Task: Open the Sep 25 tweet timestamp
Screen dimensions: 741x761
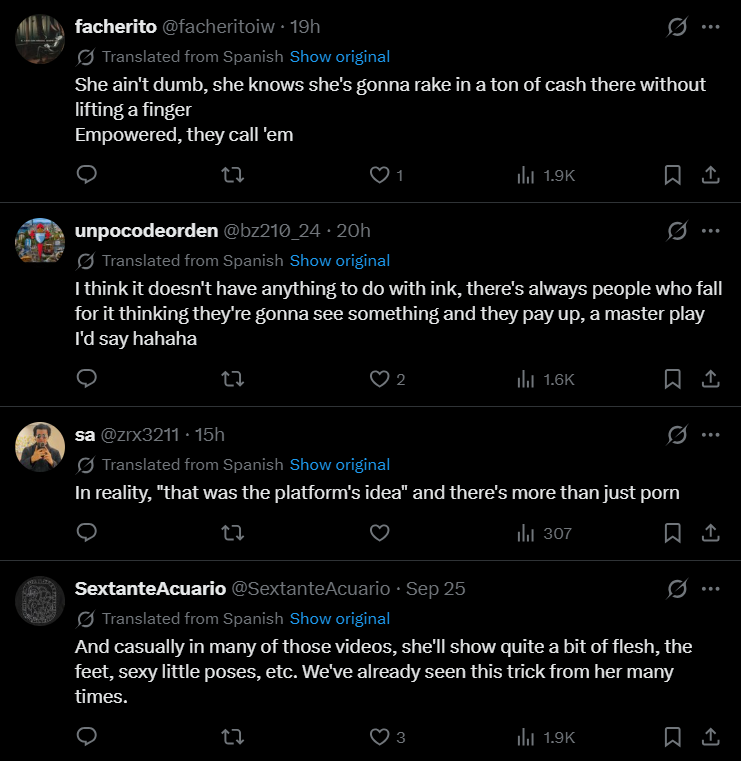Action: pyautogui.click(x=435, y=589)
